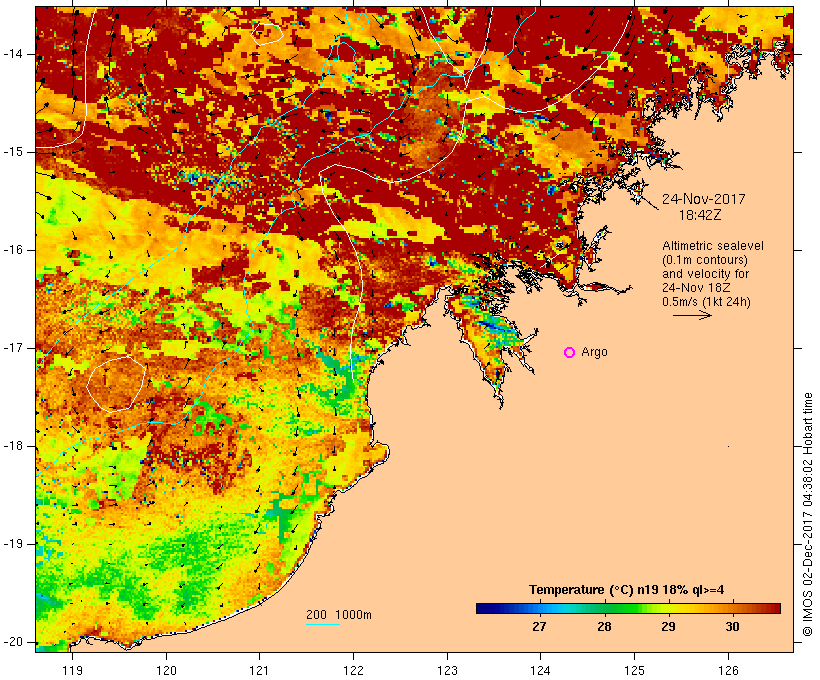Image resolution: width=820 pixels, height=680 pixels.
Task: Click the colorbar tick label '29'
Action: coord(668,627)
